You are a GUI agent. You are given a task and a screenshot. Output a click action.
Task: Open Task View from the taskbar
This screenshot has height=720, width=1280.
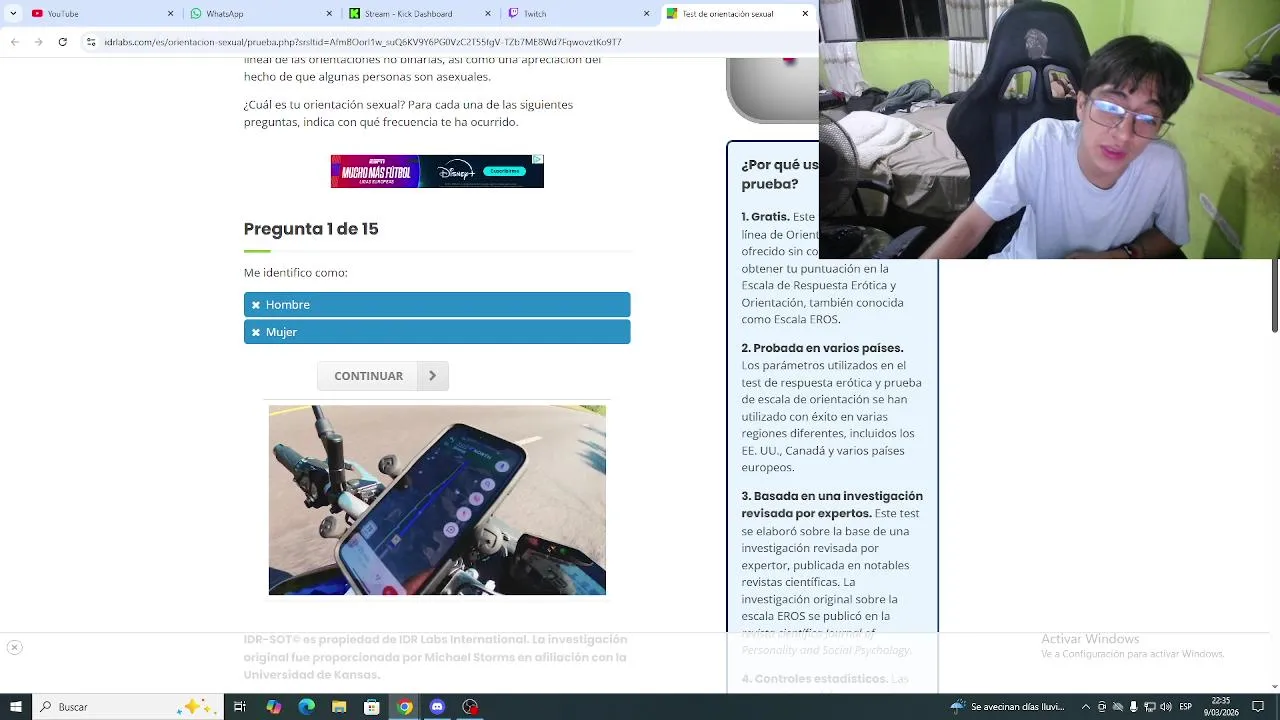240,707
